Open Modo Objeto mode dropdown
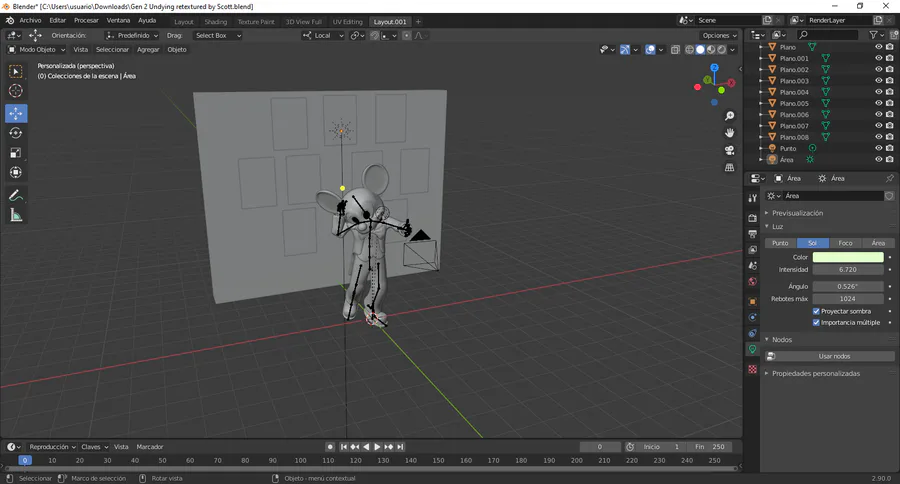 coord(36,50)
